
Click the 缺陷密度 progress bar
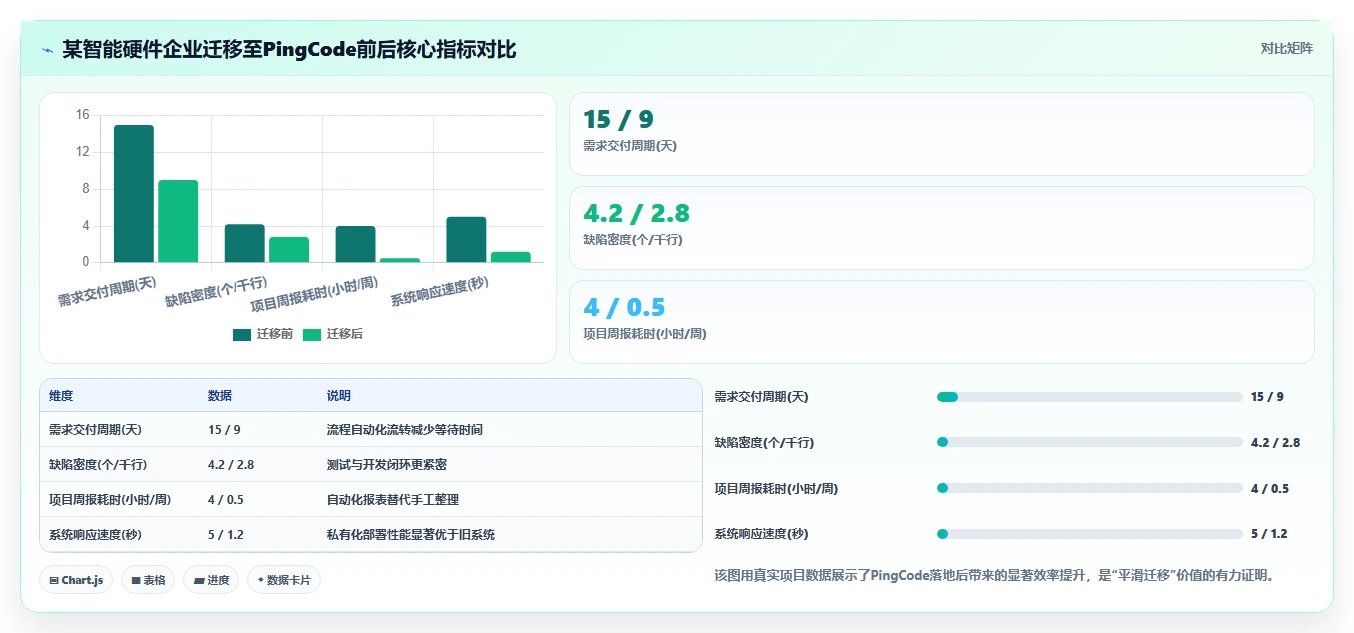tap(1089, 442)
